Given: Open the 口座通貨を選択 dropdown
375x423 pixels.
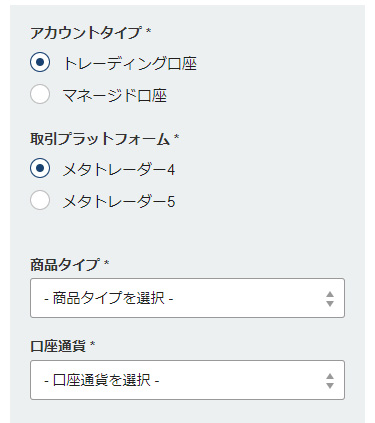Looking at the screenshot, I should (187, 380).
